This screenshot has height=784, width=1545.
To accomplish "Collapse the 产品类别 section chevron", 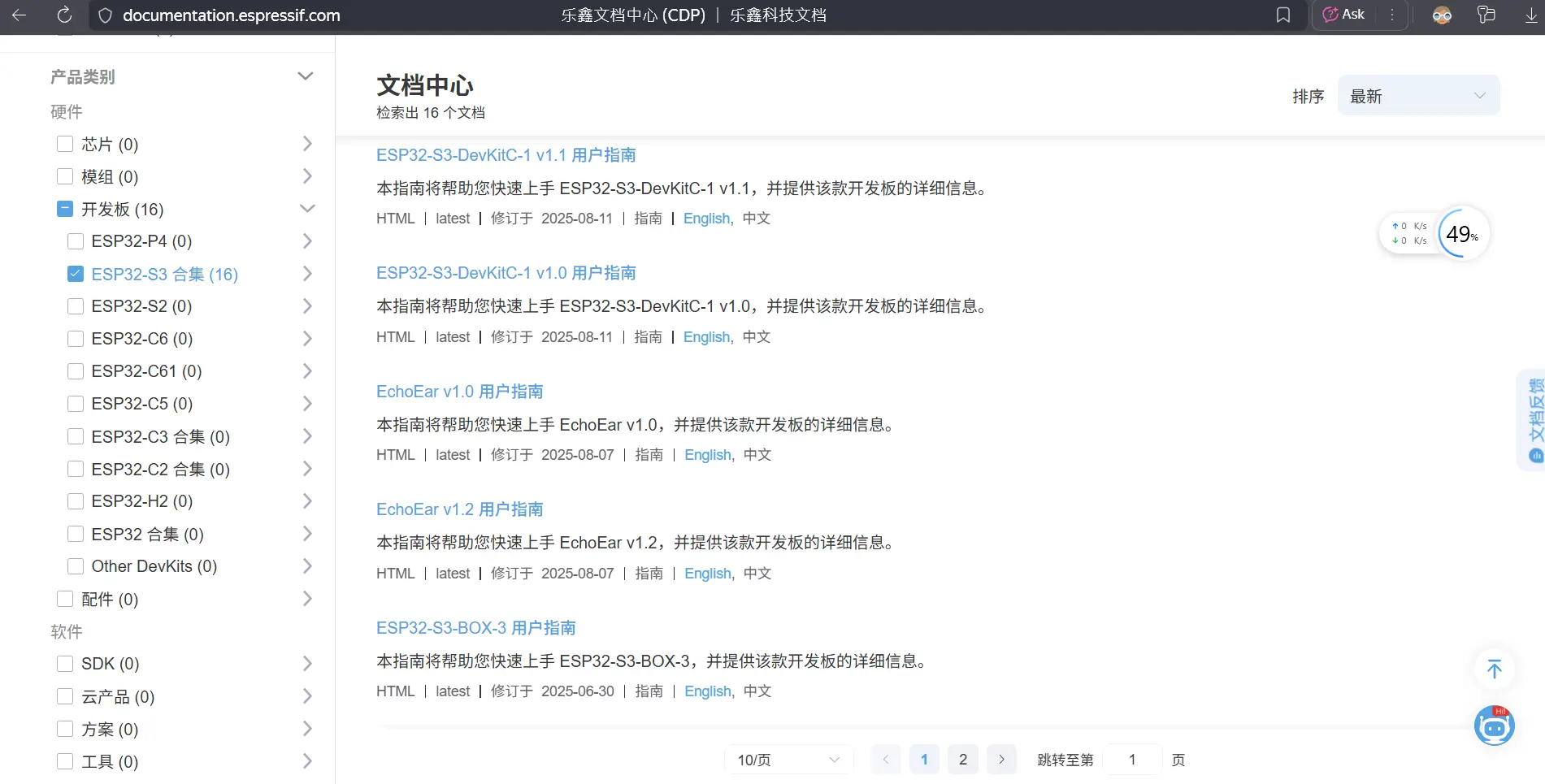I will click(306, 76).
